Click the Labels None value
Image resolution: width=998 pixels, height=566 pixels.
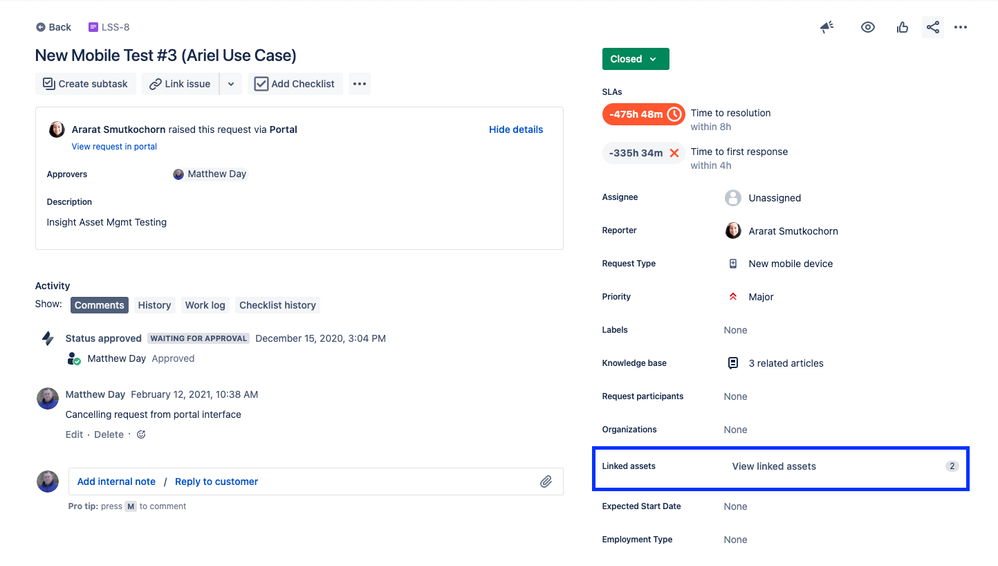(x=735, y=330)
